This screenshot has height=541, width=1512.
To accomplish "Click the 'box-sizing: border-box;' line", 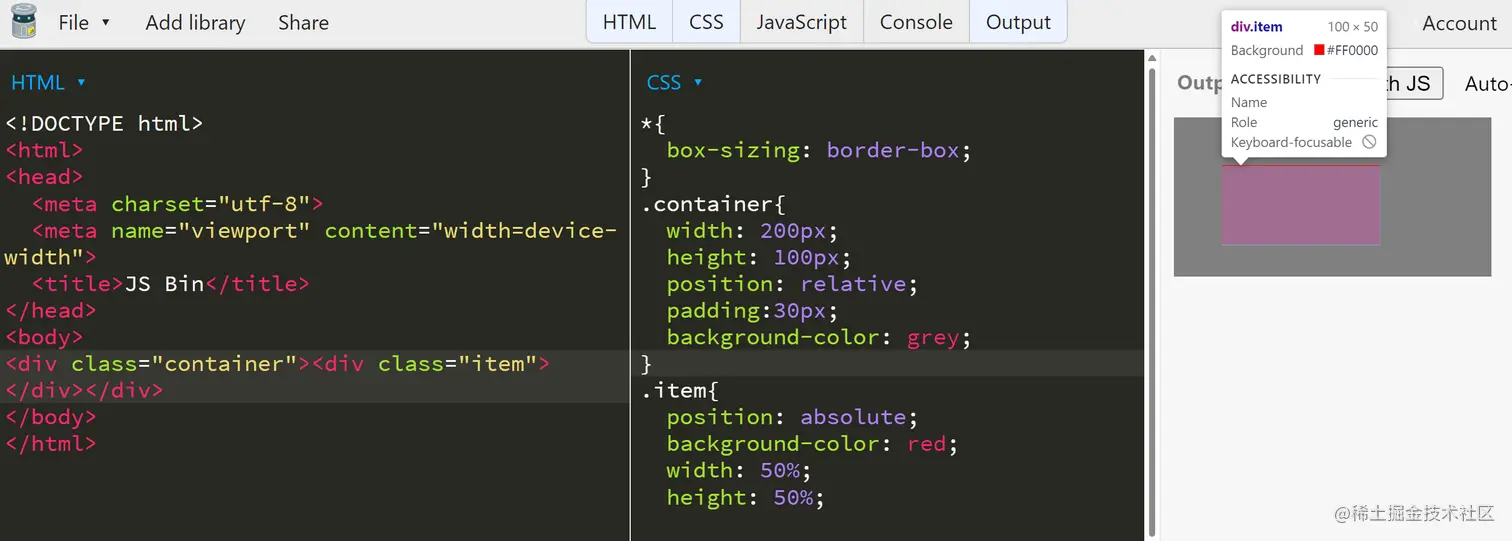I will 819,150.
